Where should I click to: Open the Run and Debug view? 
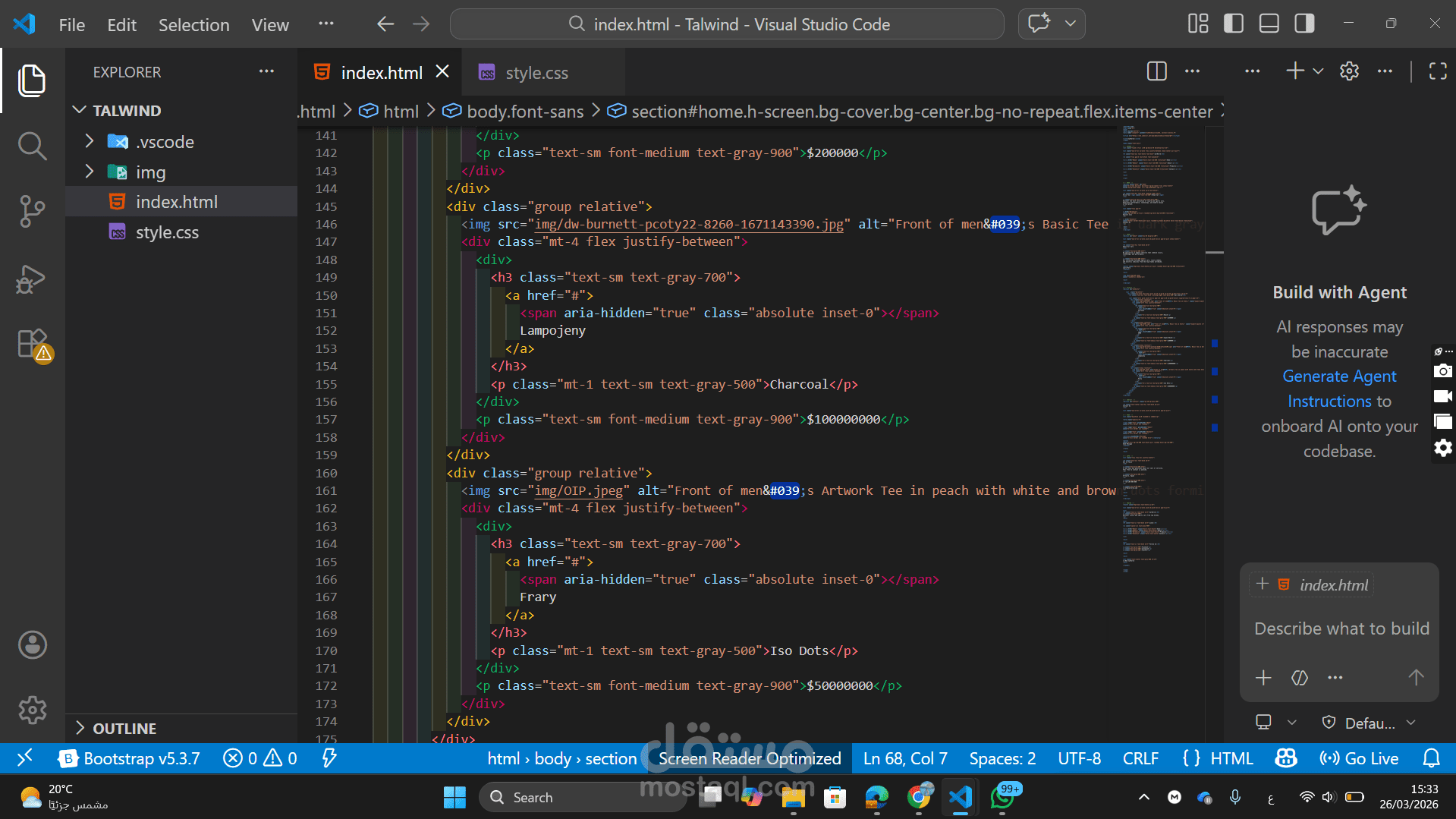pos(32,279)
